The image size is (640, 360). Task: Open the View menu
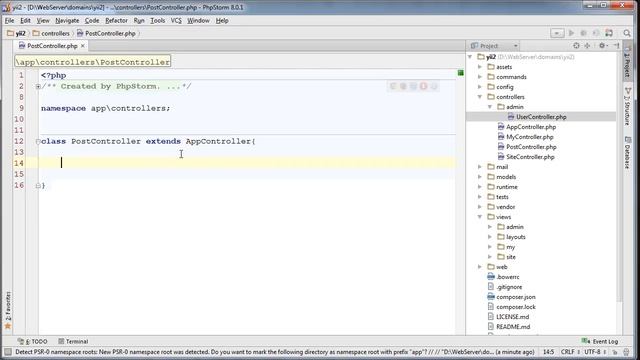[x=43, y=20]
